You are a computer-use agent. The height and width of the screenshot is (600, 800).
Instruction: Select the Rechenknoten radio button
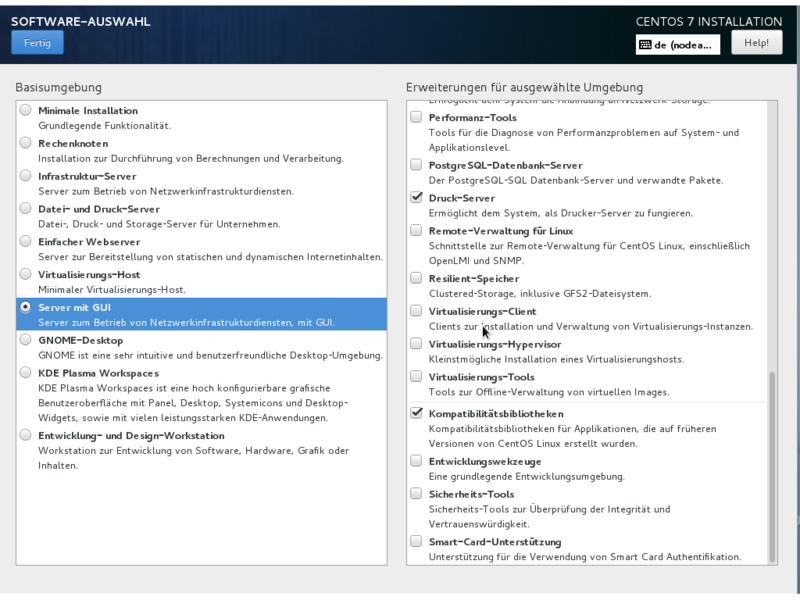(26, 143)
